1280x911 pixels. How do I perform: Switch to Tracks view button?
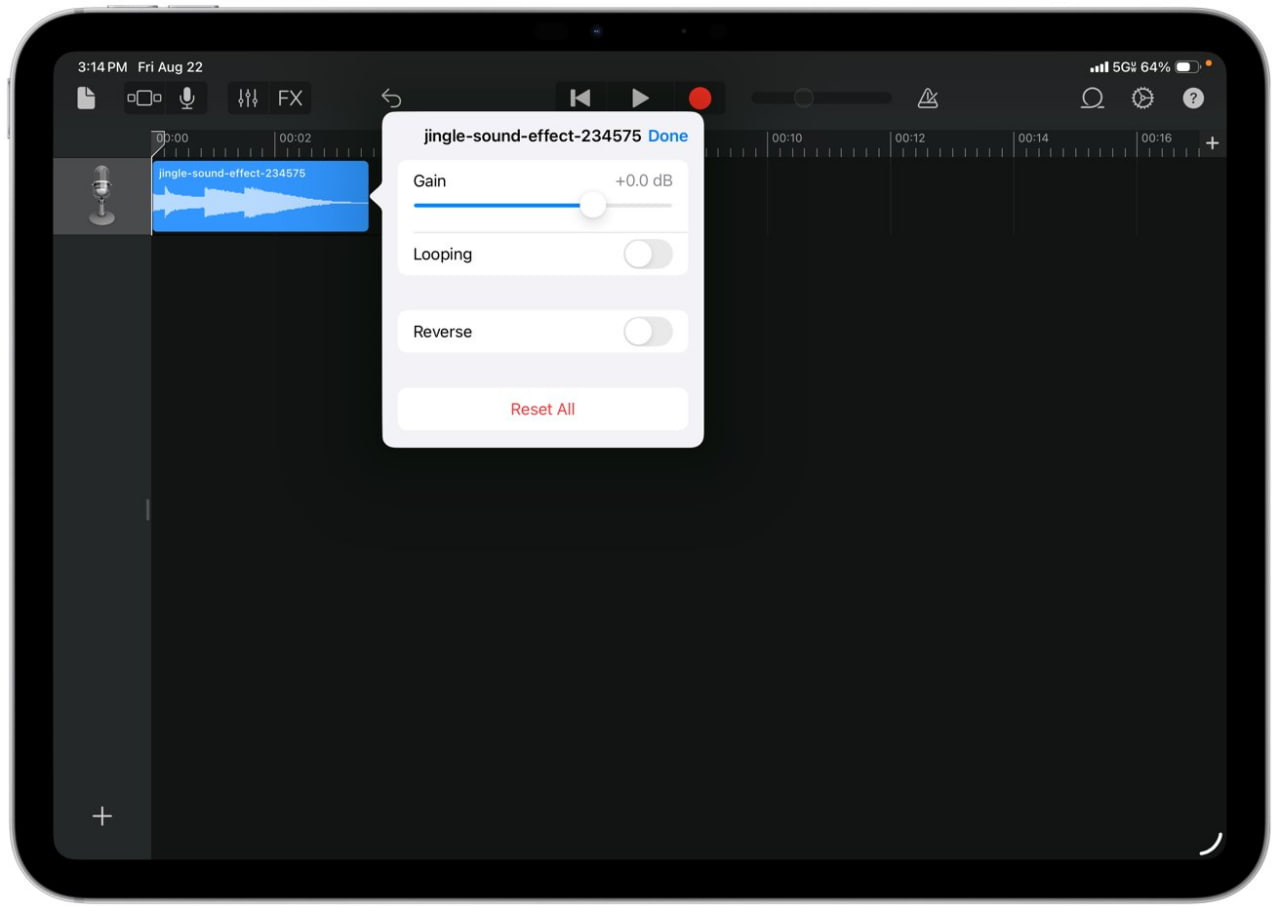pyautogui.click(x=144, y=98)
